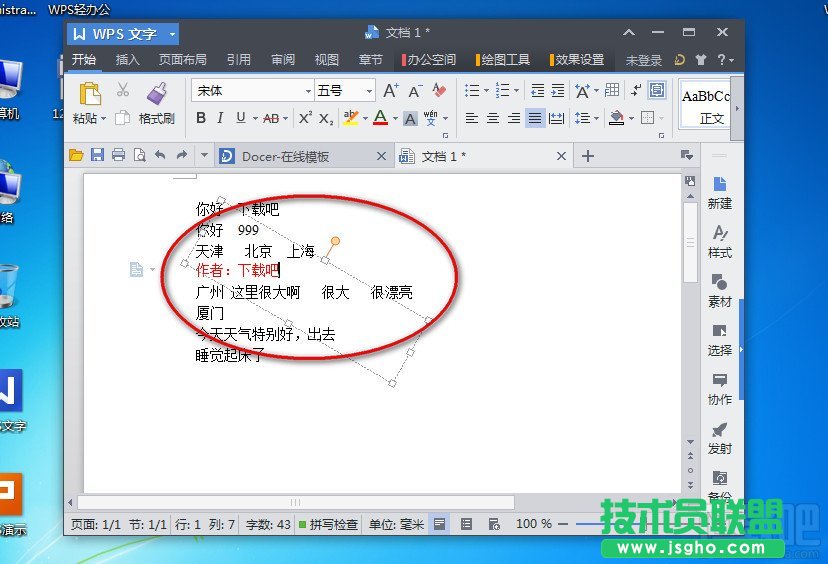Image resolution: width=828 pixels, height=564 pixels.
Task: Decrease font size with A- icon
Action: [x=416, y=91]
